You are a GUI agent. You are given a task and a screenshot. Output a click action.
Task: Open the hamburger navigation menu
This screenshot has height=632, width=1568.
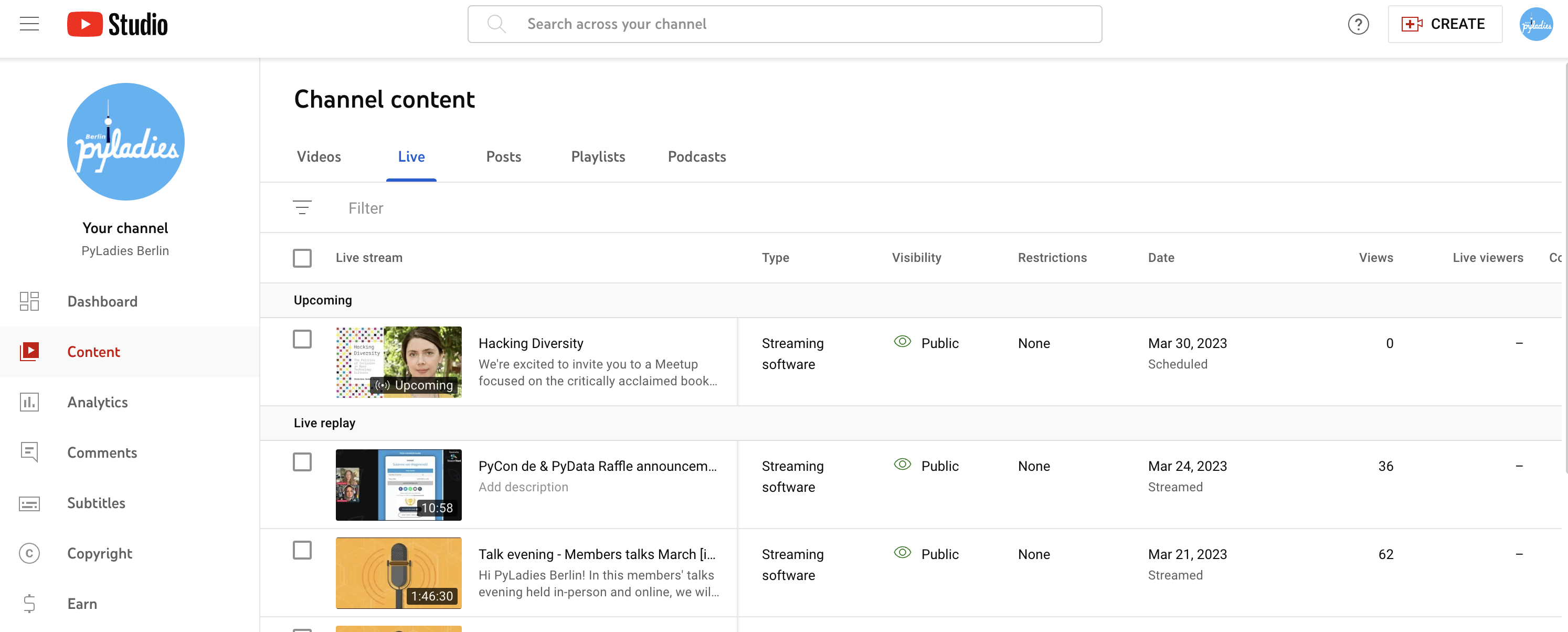(29, 24)
